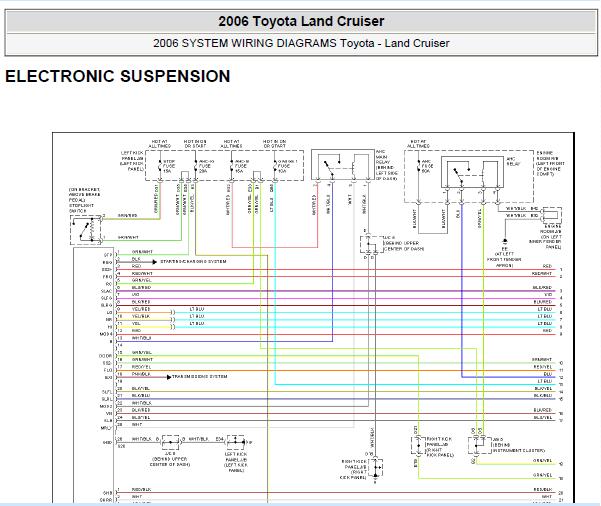Image resolution: width=601 pixels, height=506 pixels.
Task: Click the "LEFT KICK PANEL J/B" label near fuses
Action: (132, 161)
